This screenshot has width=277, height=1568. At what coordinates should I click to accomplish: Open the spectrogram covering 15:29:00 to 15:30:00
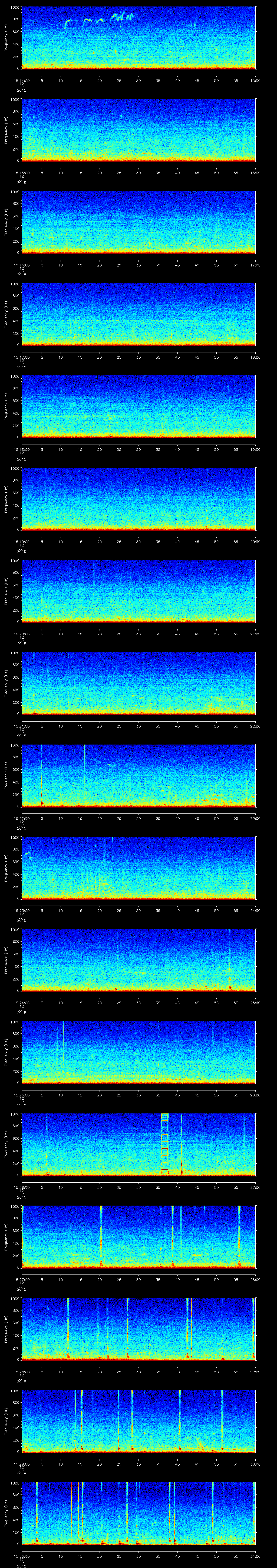(x=139, y=1421)
